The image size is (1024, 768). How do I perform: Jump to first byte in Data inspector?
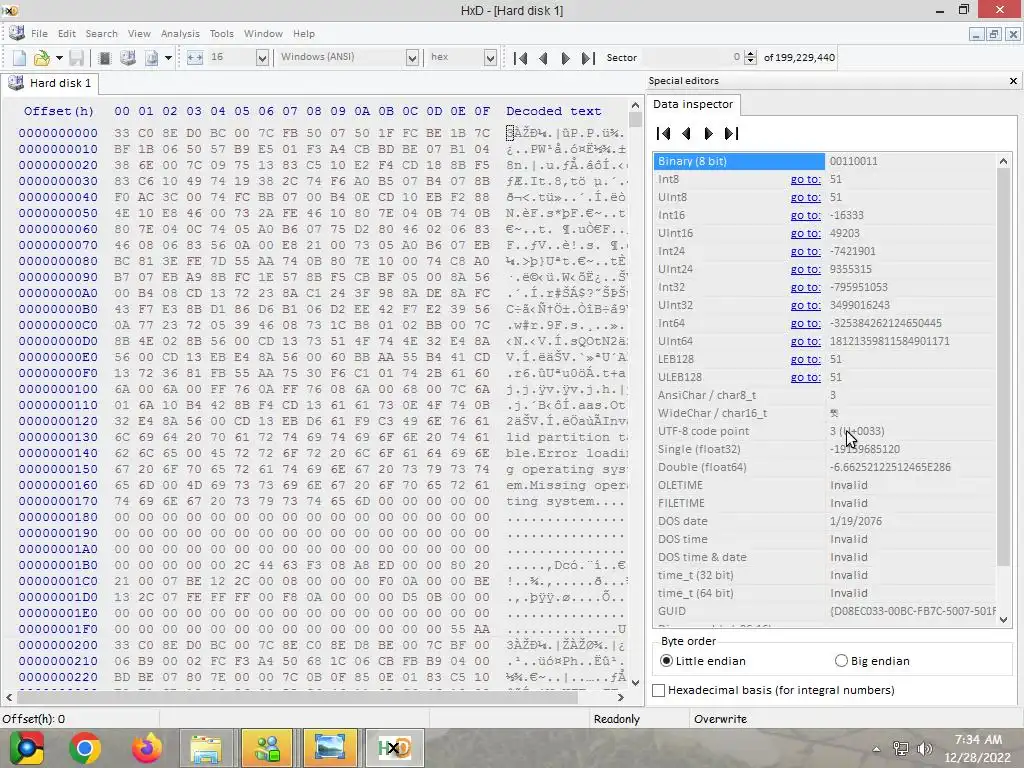pyautogui.click(x=664, y=134)
